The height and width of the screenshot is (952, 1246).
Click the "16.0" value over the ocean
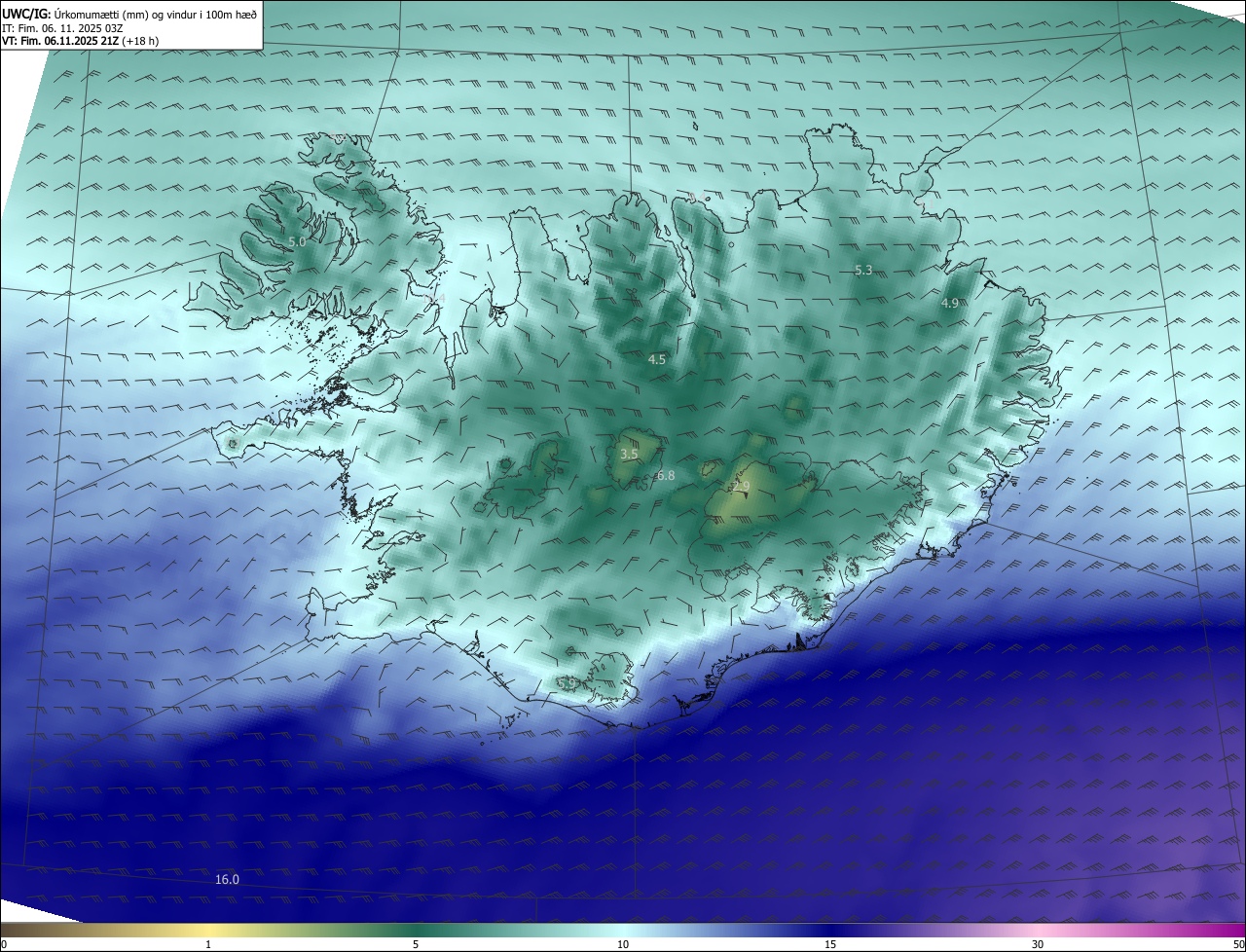pyautogui.click(x=227, y=879)
